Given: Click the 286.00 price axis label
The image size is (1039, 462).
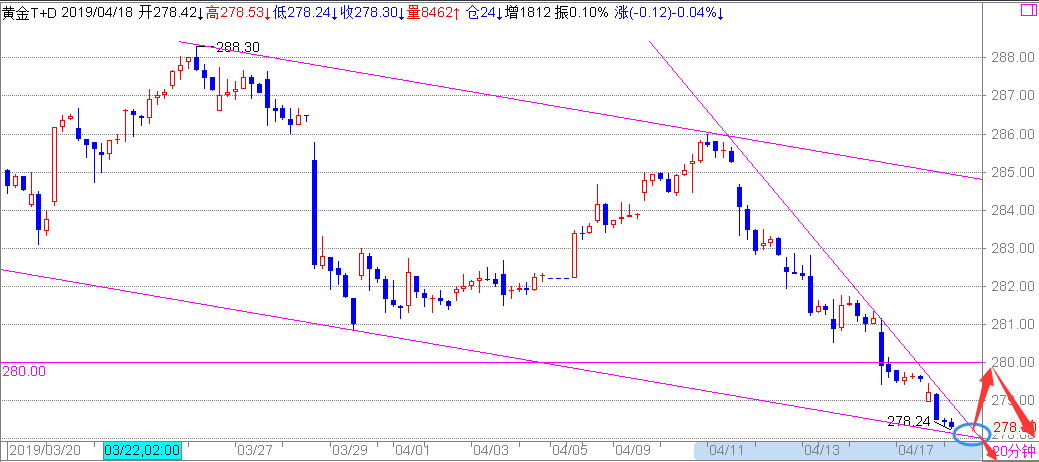Looking at the screenshot, I should pos(1011,134).
